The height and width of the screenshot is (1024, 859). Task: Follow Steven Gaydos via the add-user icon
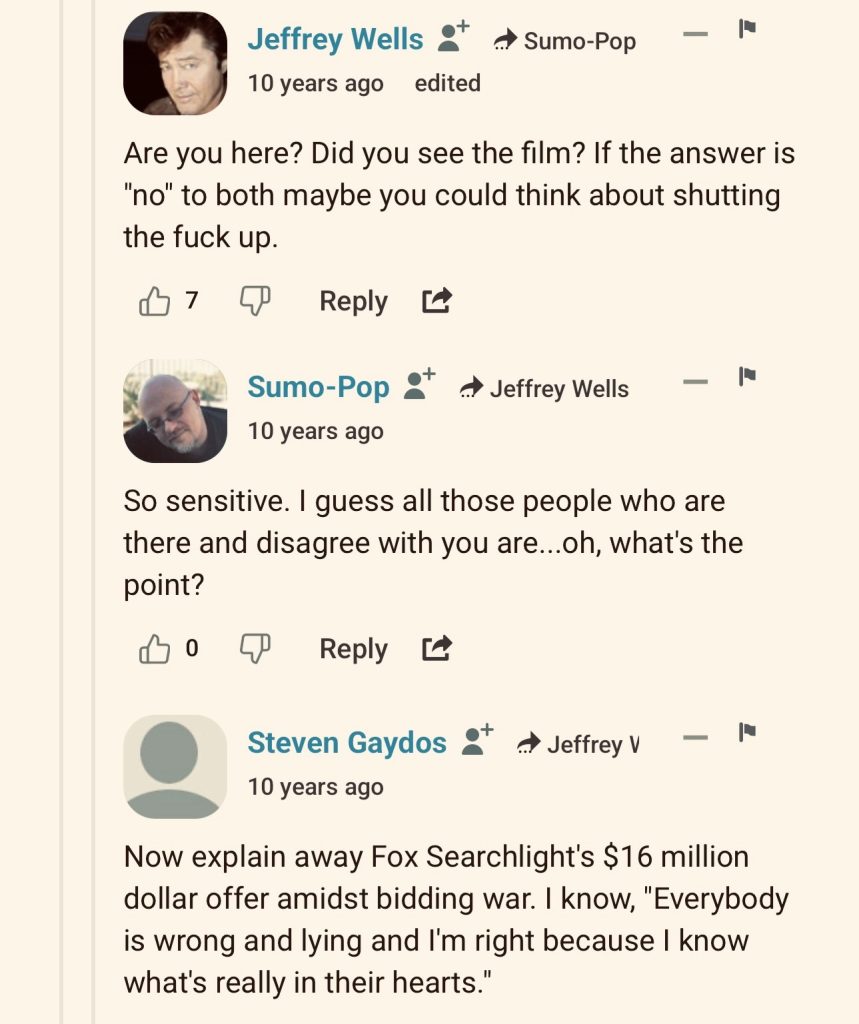[478, 741]
